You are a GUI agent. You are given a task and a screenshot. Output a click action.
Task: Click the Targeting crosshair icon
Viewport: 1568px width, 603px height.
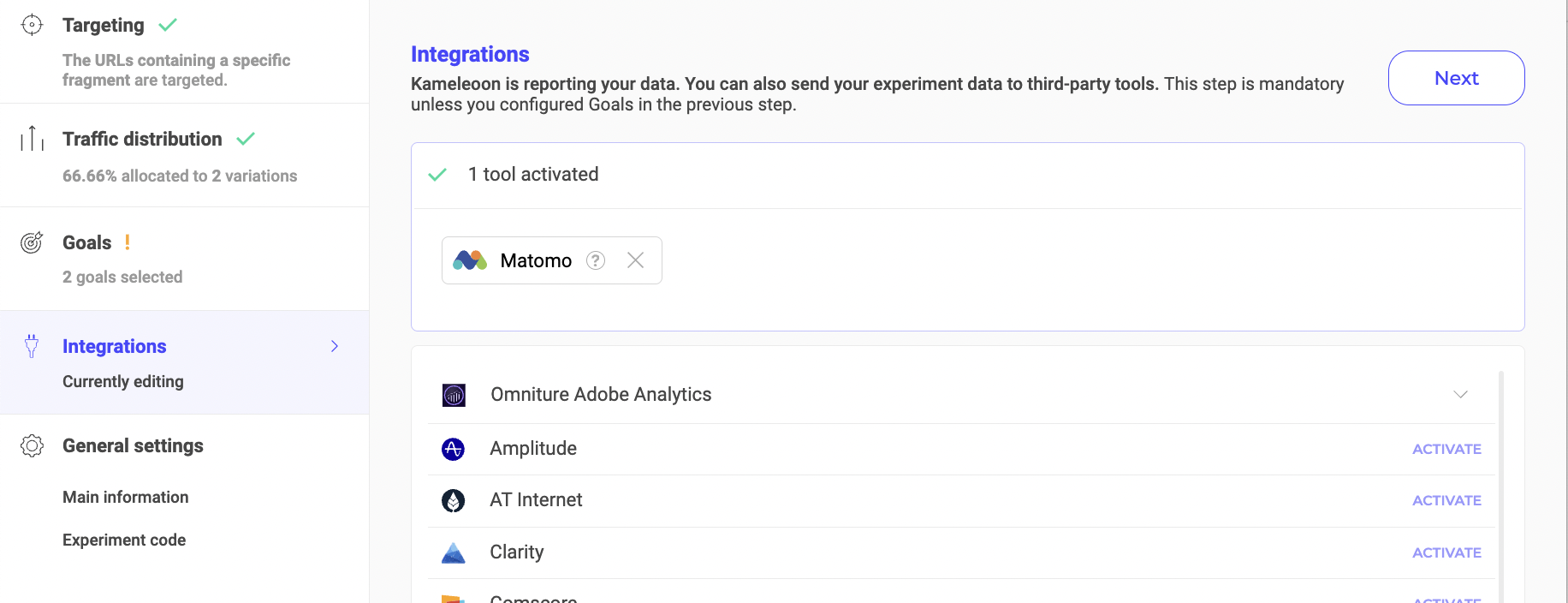tap(32, 25)
